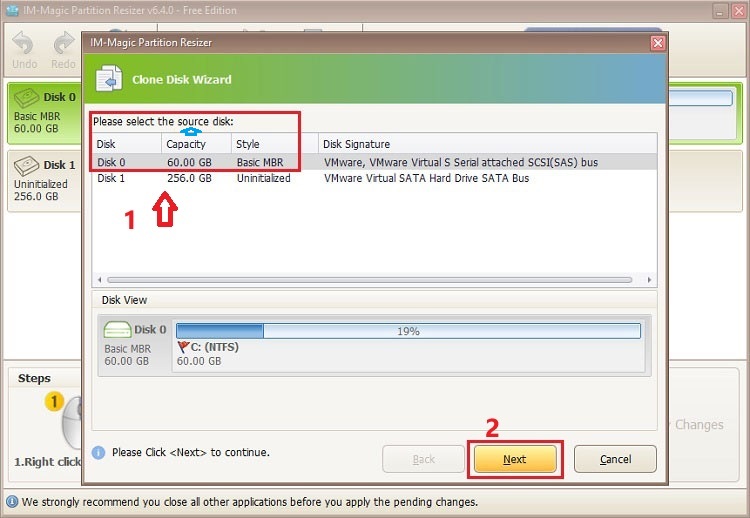Viewport: 750px width, 518px height.
Task: Select Disk 1 row in source list
Action: tap(374, 178)
